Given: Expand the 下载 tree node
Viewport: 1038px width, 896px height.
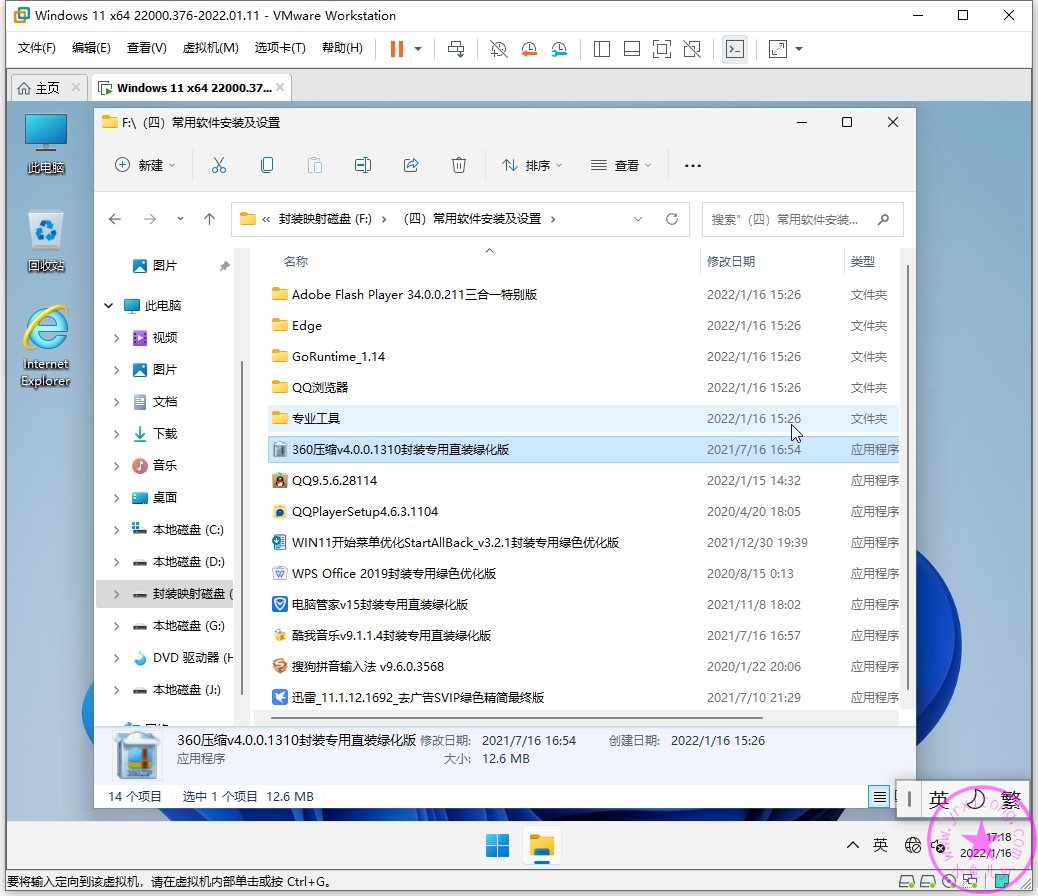Looking at the screenshot, I should point(117,434).
